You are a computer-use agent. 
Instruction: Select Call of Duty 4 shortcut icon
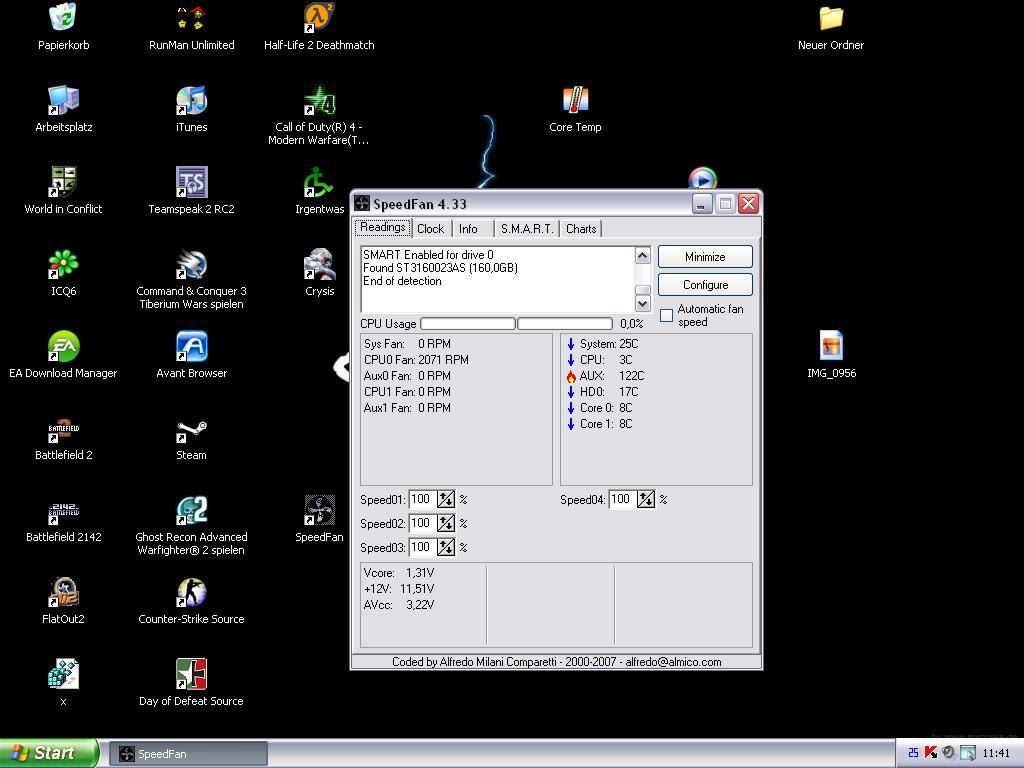(319, 101)
